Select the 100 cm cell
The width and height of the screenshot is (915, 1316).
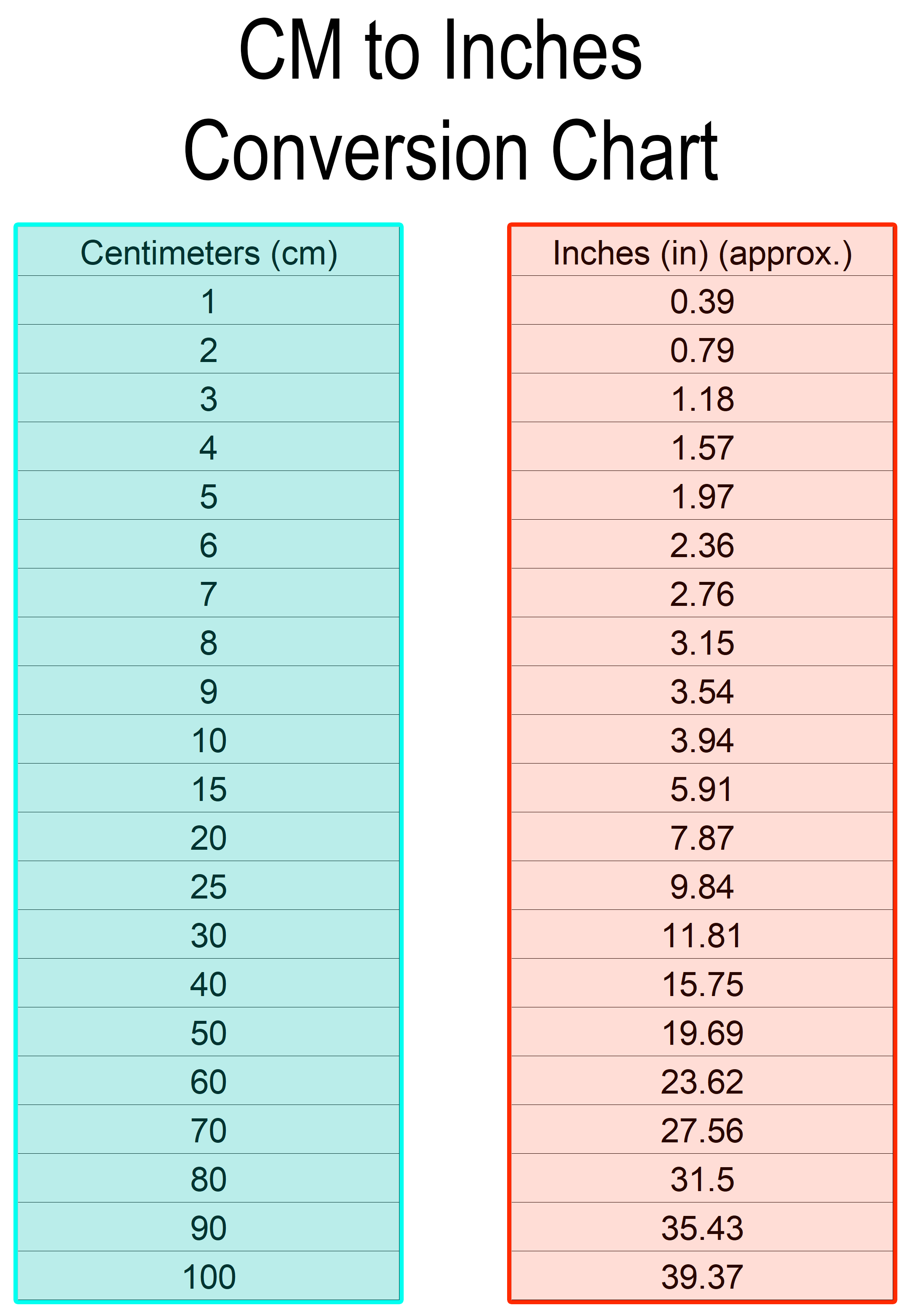(209, 1277)
